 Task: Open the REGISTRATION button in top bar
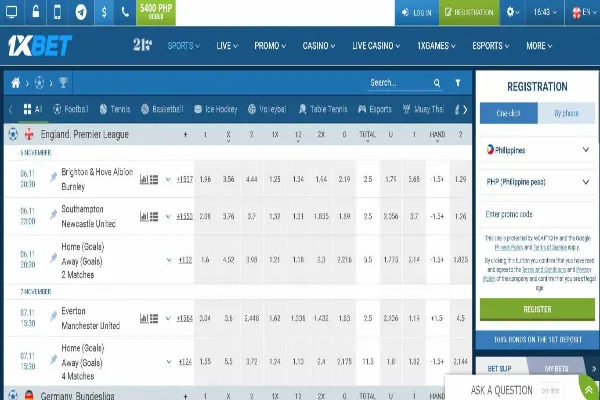pyautogui.click(x=469, y=12)
